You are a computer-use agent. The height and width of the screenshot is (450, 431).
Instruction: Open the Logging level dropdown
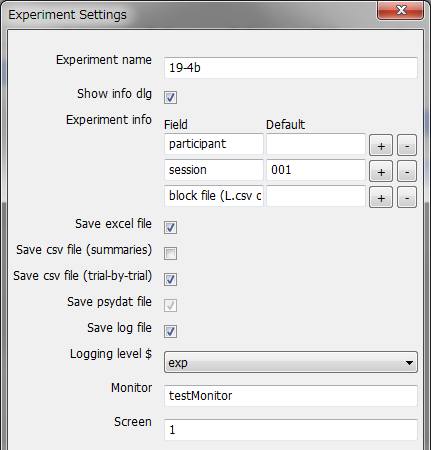pos(291,362)
